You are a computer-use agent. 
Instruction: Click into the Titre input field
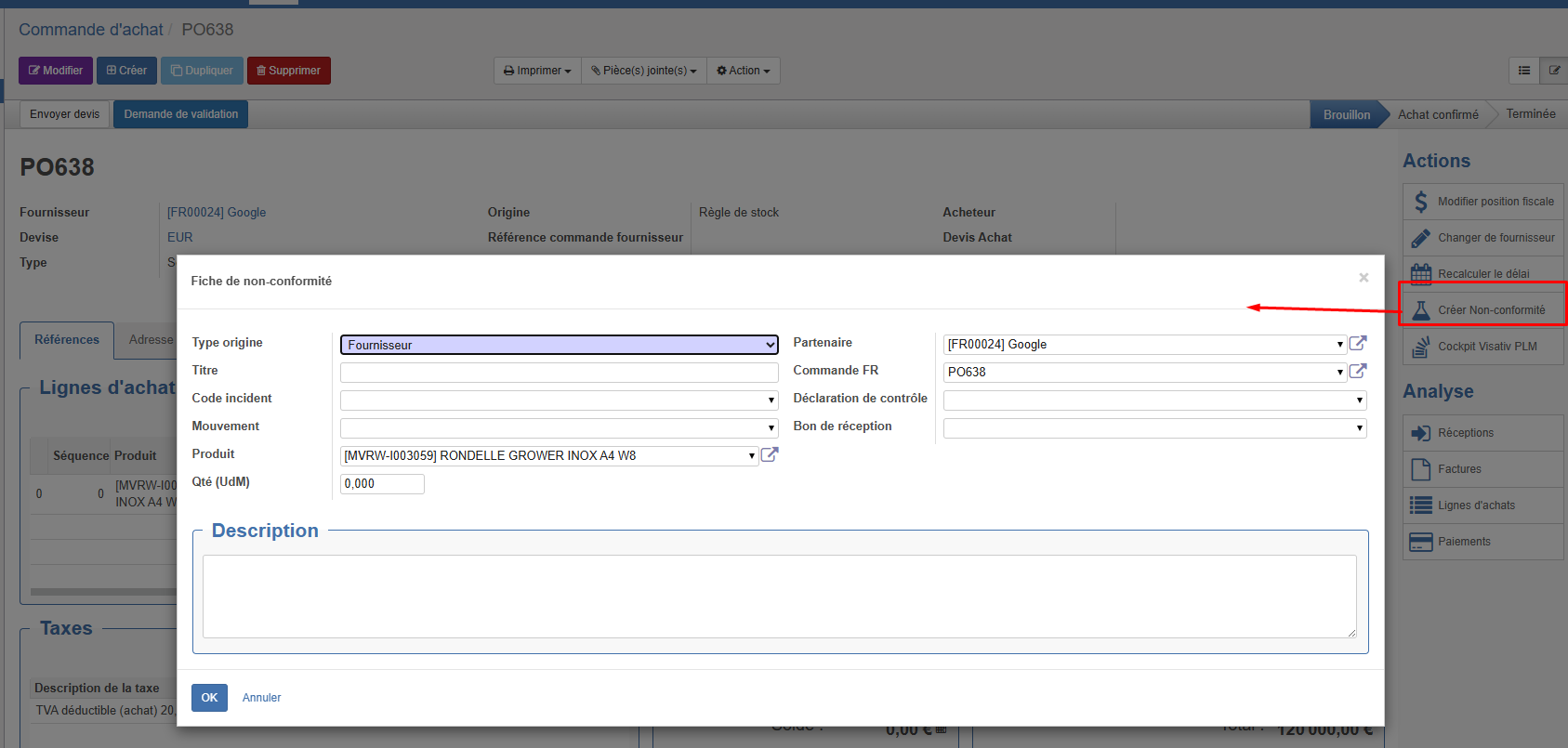pos(559,373)
